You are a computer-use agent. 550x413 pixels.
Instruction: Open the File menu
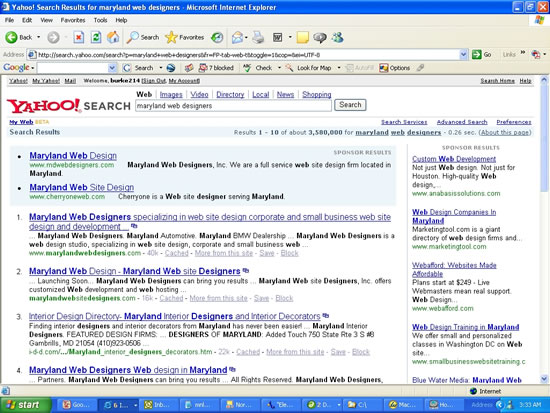(9, 20)
